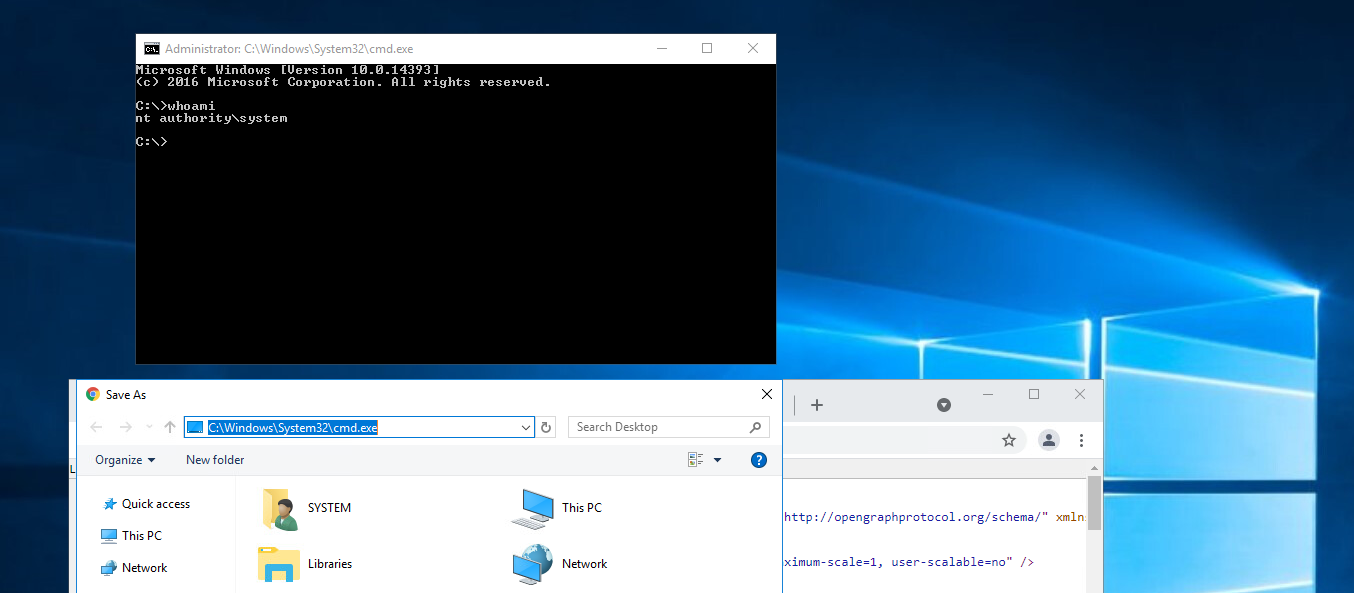Bookmark this page with the star icon
The width and height of the screenshot is (1354, 593).
point(1009,440)
